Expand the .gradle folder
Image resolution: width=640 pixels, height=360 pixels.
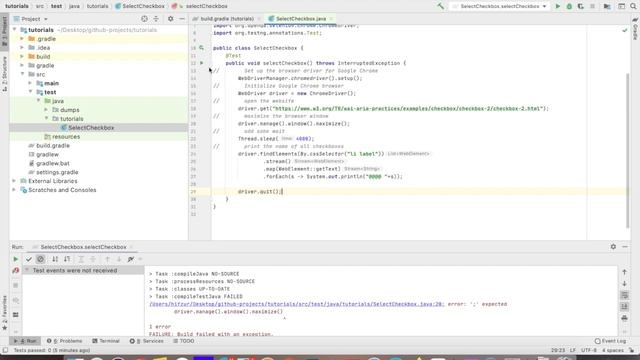(22, 39)
